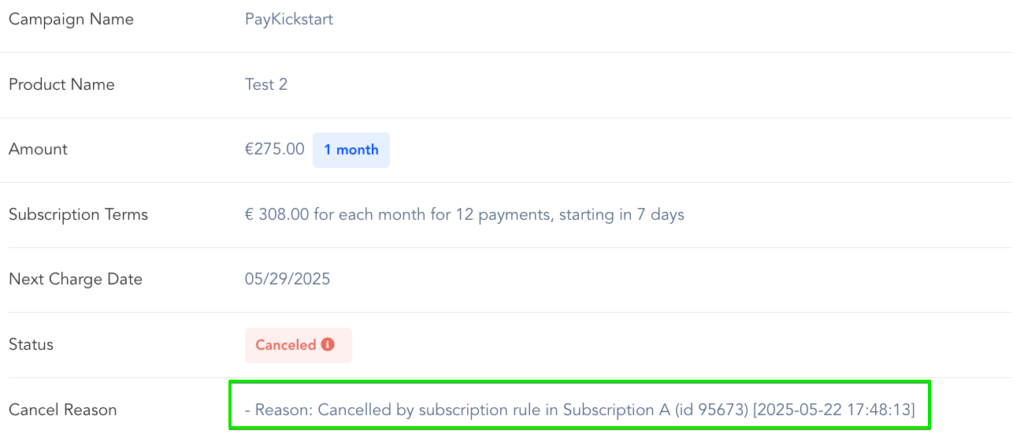Select the €275.00 amount value
Image resolution: width=1024 pixels, height=438 pixels.
[274, 150]
